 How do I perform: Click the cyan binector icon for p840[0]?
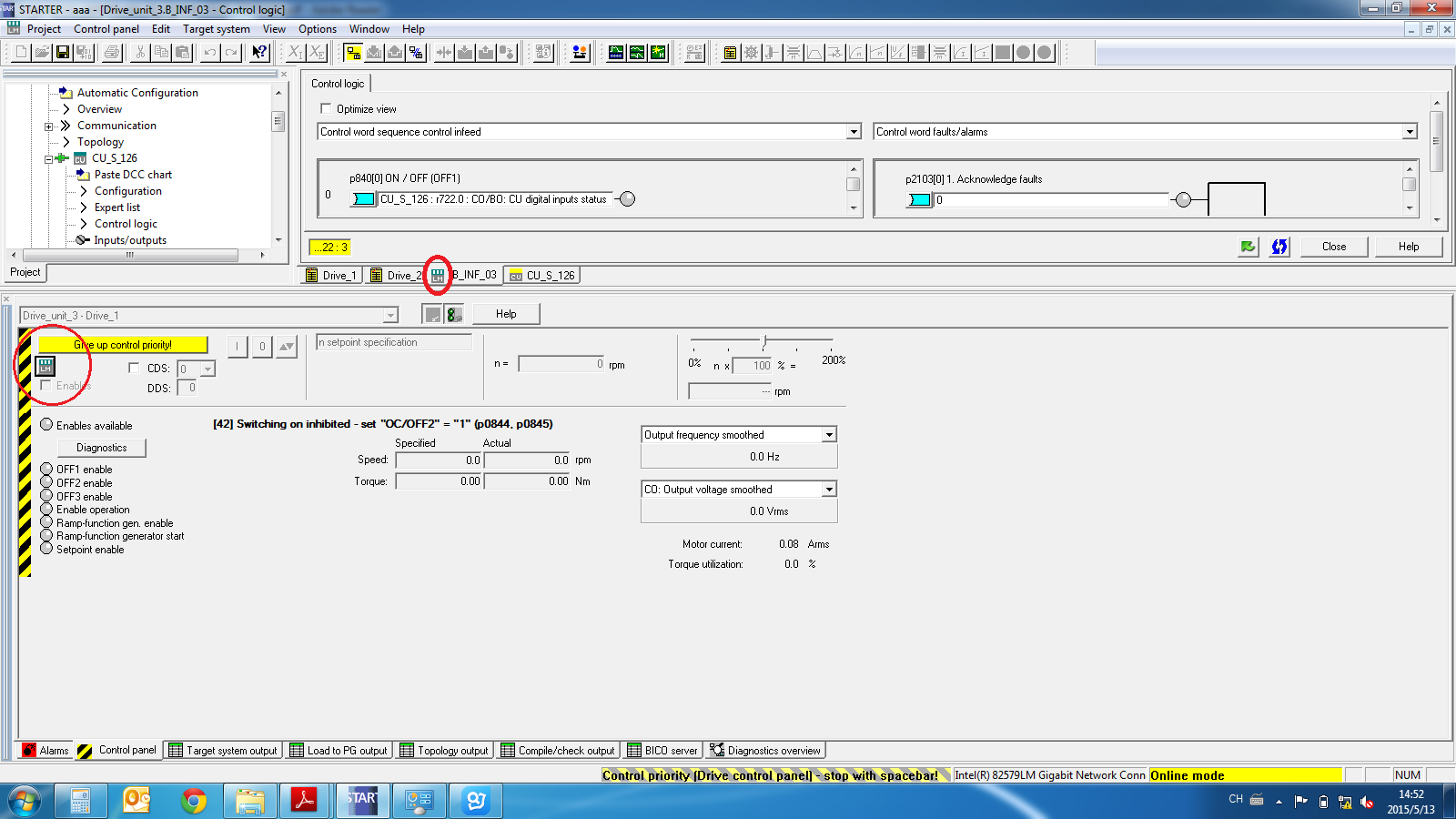coord(363,199)
